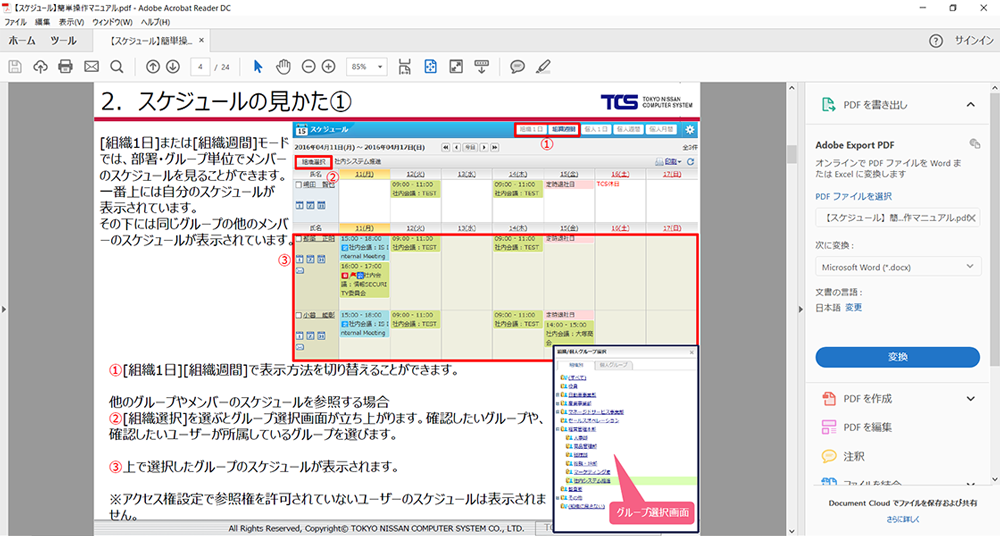Open the search magnifier tool

click(117, 66)
